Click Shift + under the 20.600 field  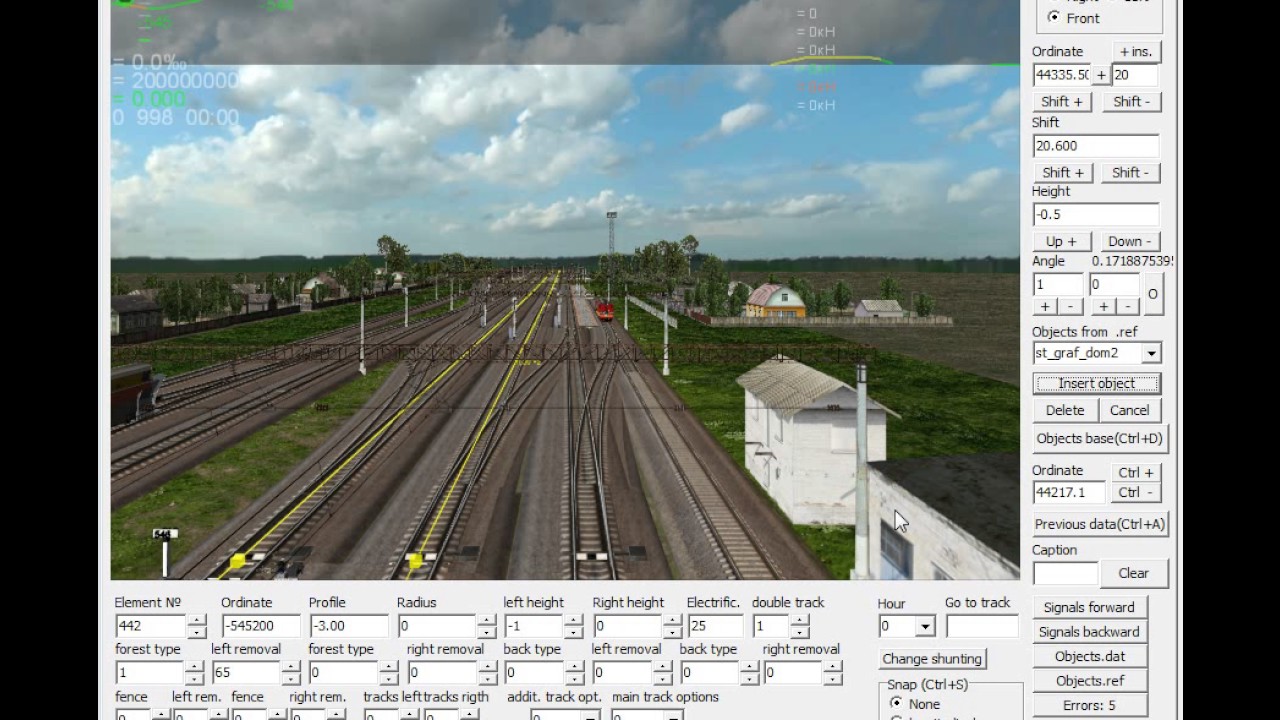pyautogui.click(x=1061, y=172)
